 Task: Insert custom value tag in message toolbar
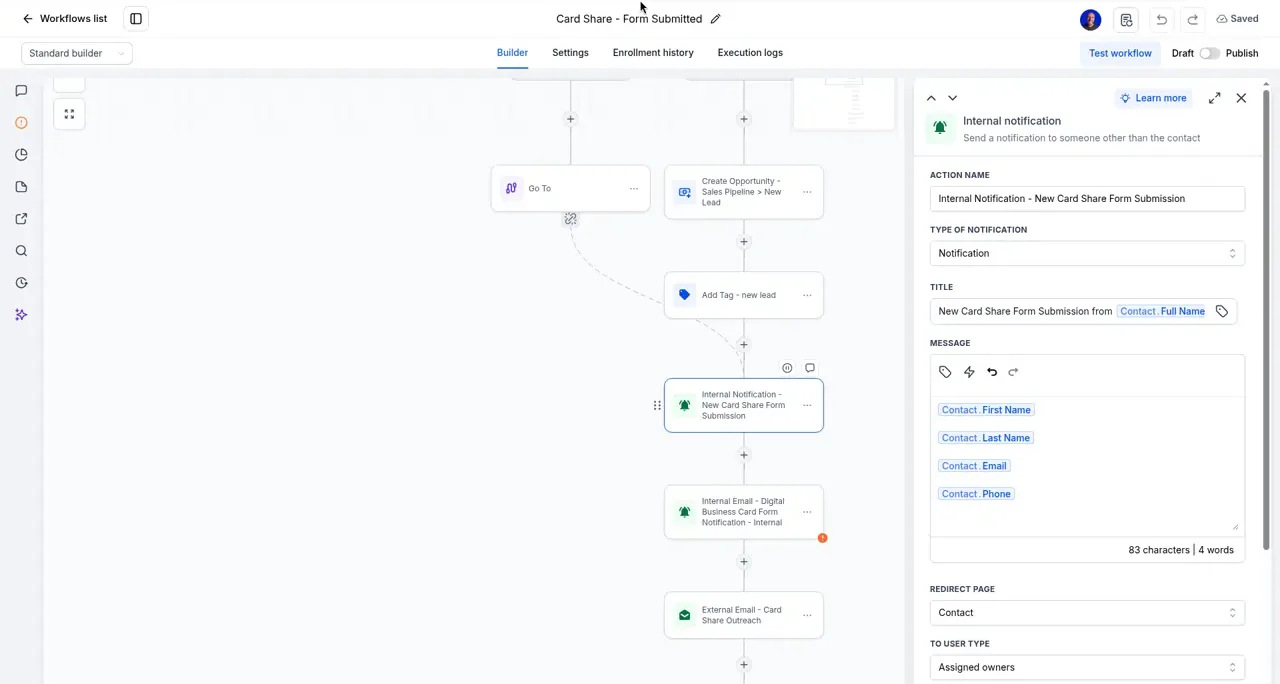click(945, 372)
